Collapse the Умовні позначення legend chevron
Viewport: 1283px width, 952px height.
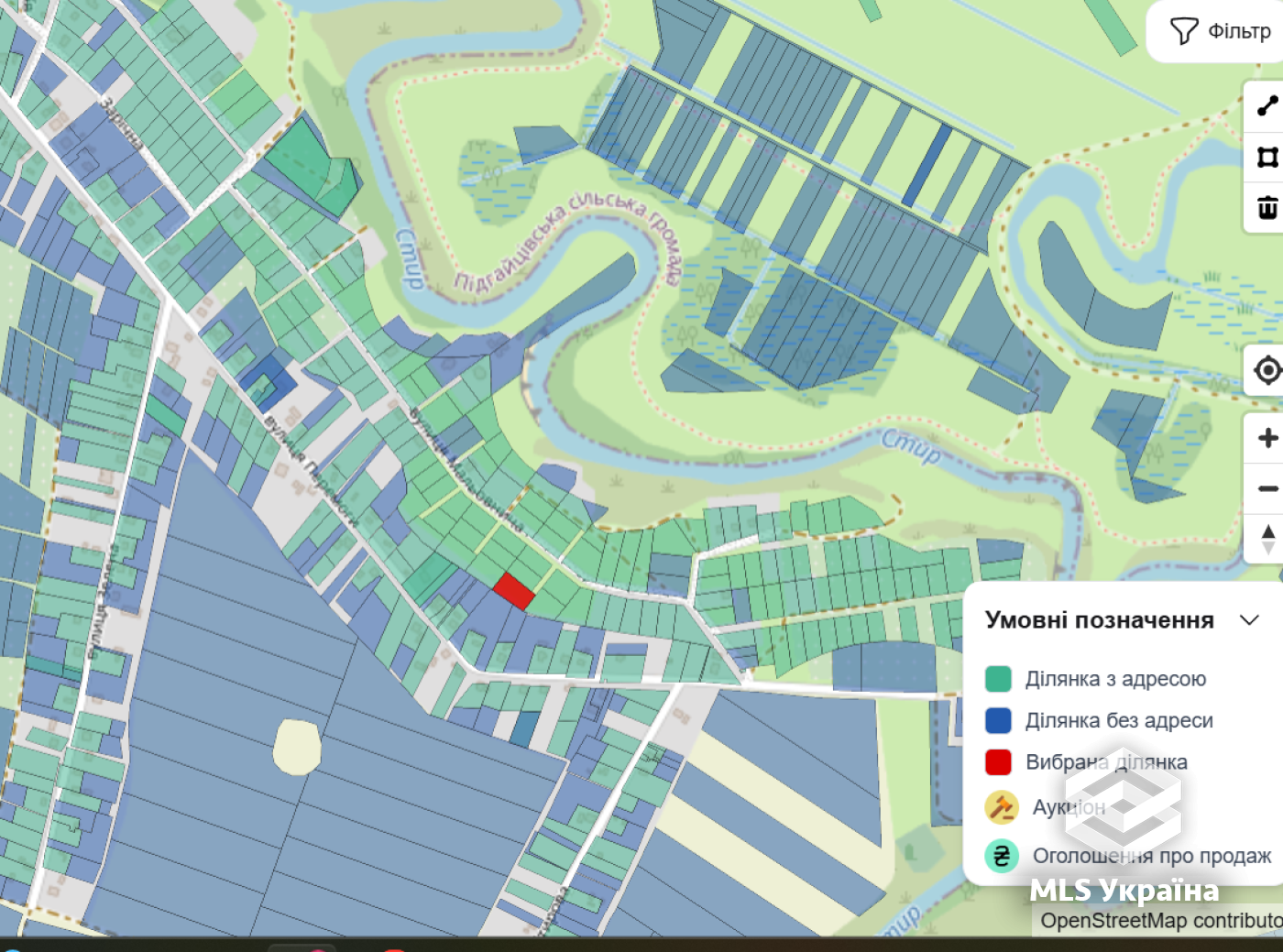[1249, 620]
